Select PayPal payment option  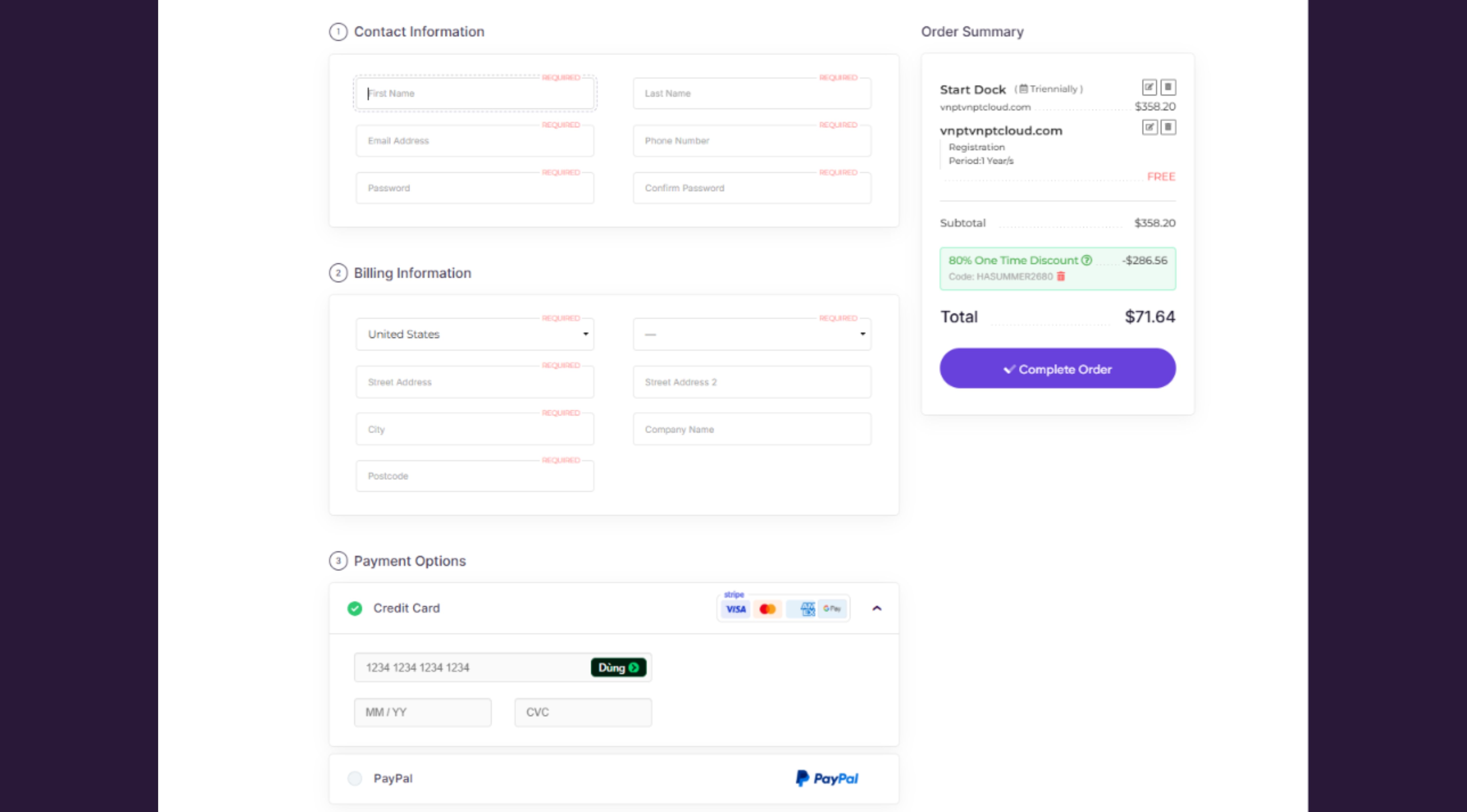pyautogui.click(x=355, y=778)
